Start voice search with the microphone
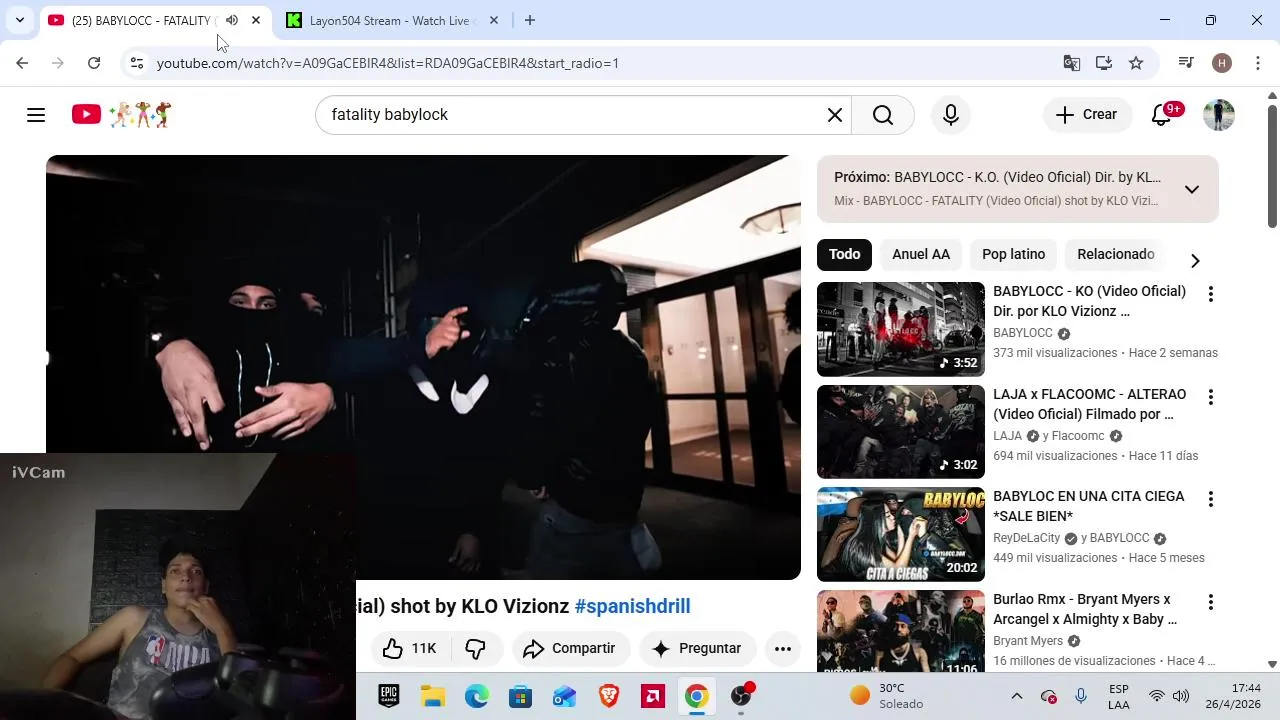This screenshot has height=720, width=1280. click(951, 115)
